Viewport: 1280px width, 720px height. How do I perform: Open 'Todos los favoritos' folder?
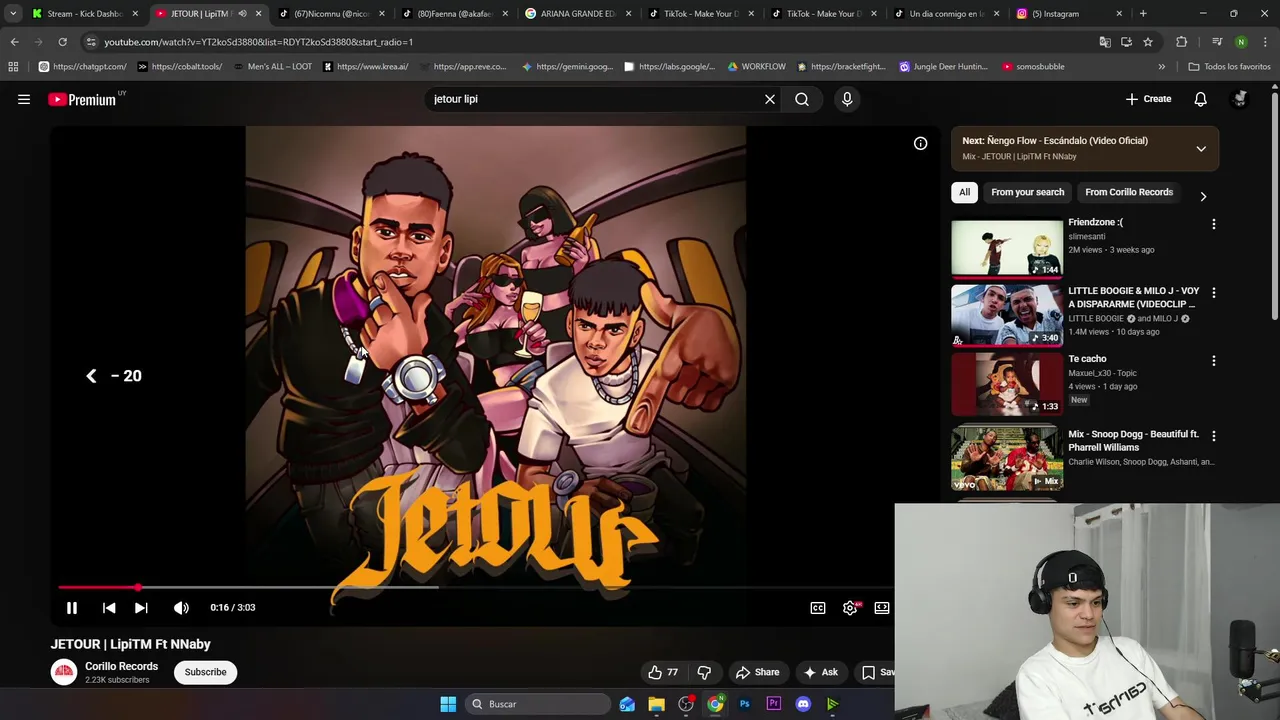1229,67
